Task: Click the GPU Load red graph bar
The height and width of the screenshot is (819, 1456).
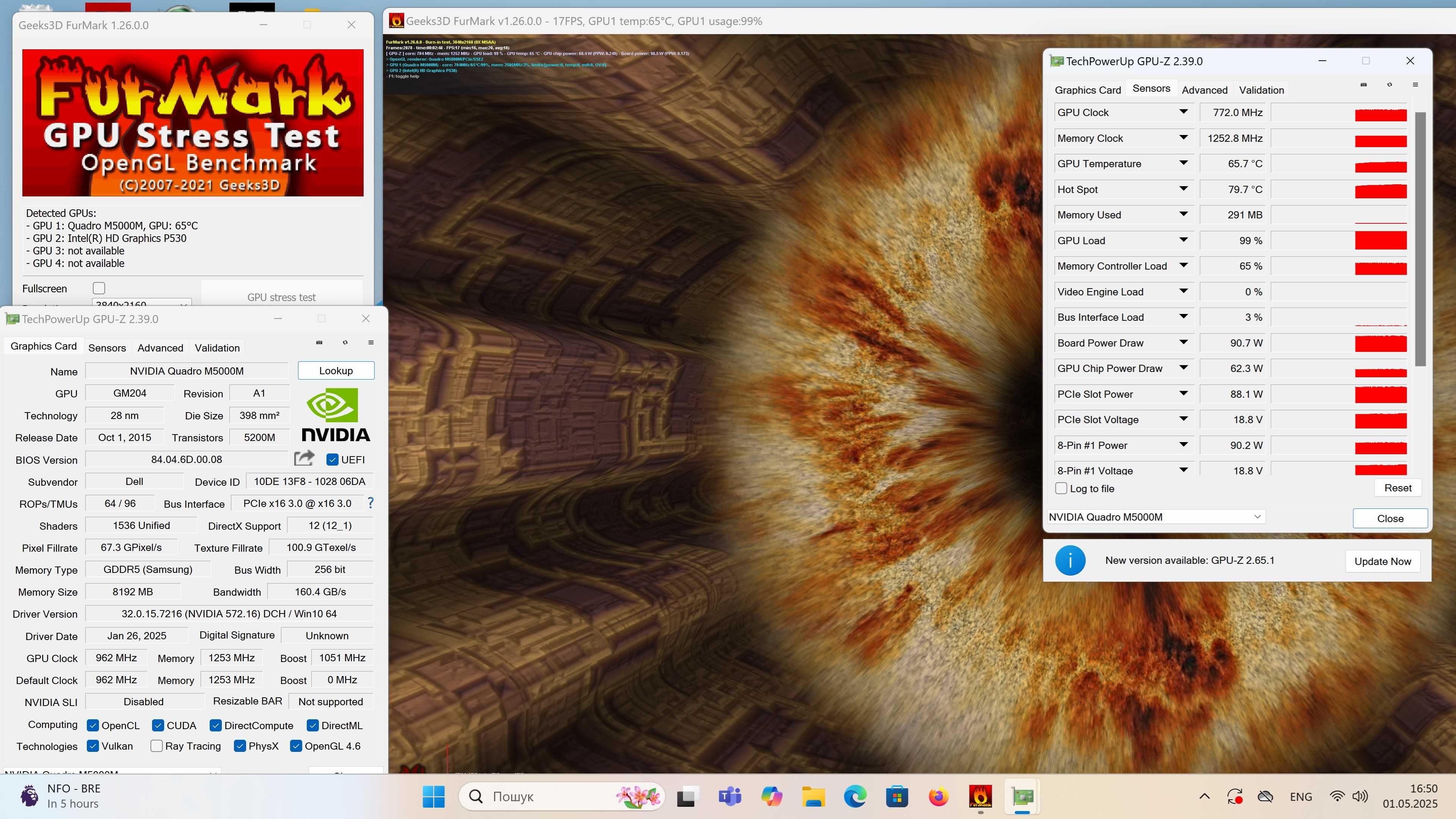Action: (x=1380, y=240)
